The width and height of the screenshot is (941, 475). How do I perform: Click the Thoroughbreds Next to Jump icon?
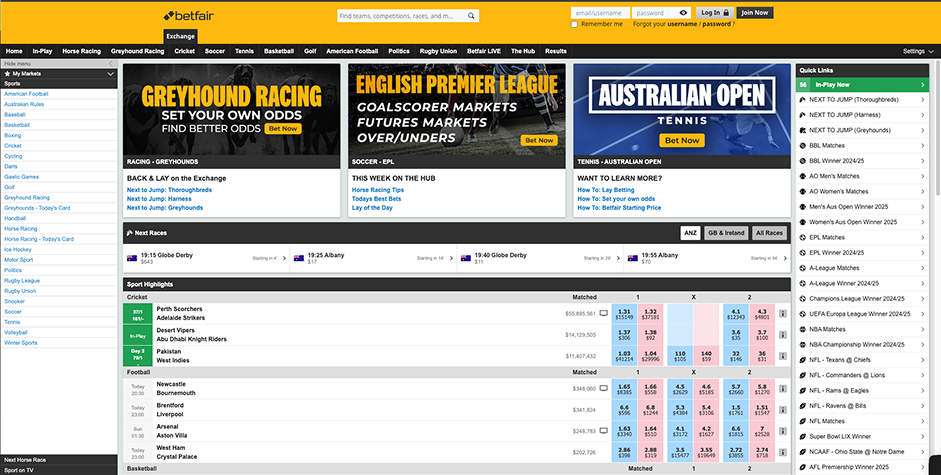[803, 100]
